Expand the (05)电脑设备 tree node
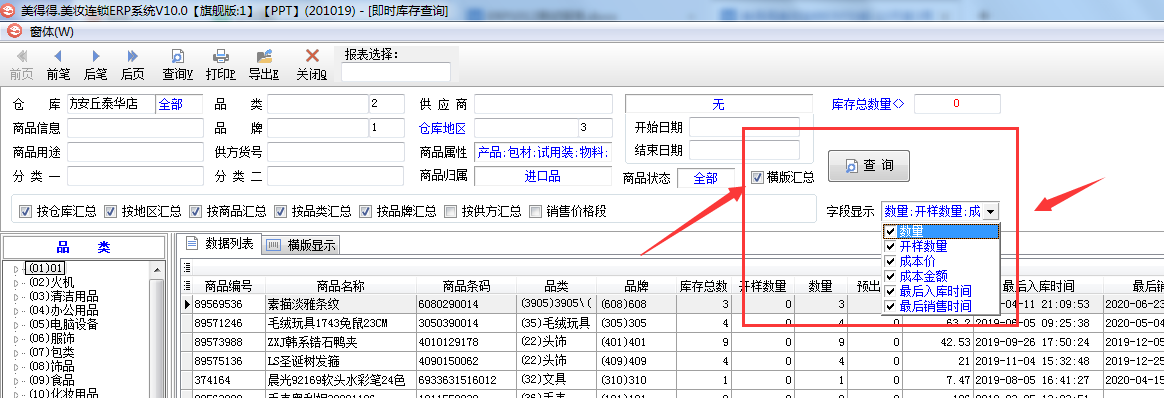The image size is (1164, 398). click(x=17, y=324)
